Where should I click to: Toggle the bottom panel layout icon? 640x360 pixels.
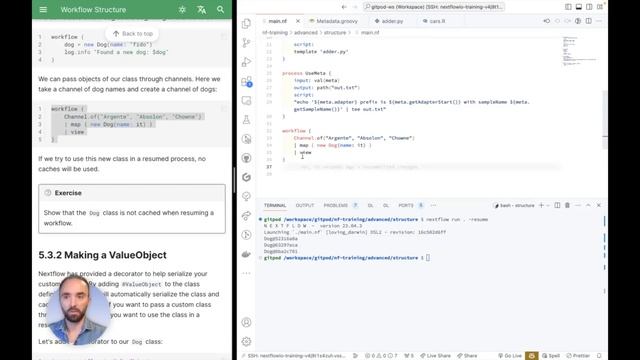[579, 7]
